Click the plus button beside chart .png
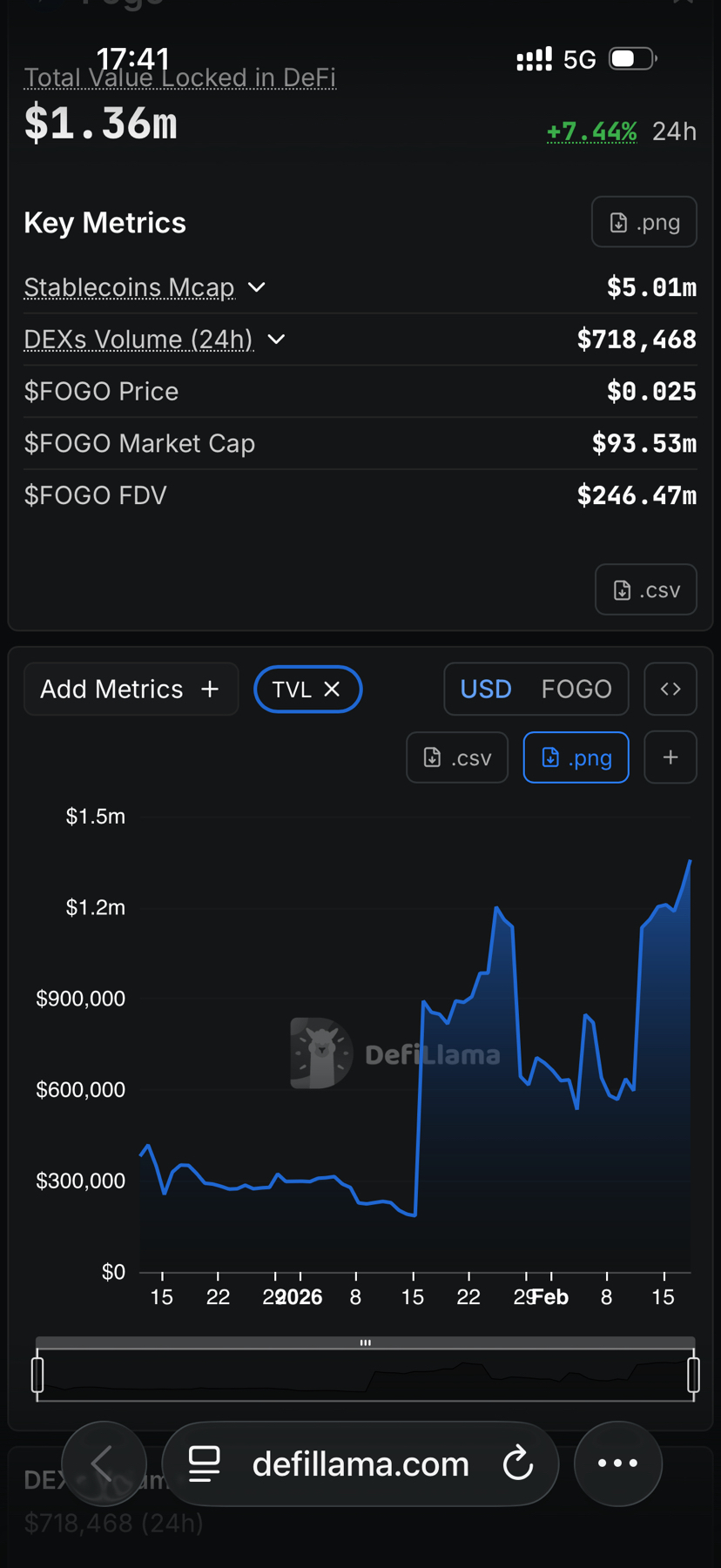 click(x=670, y=757)
